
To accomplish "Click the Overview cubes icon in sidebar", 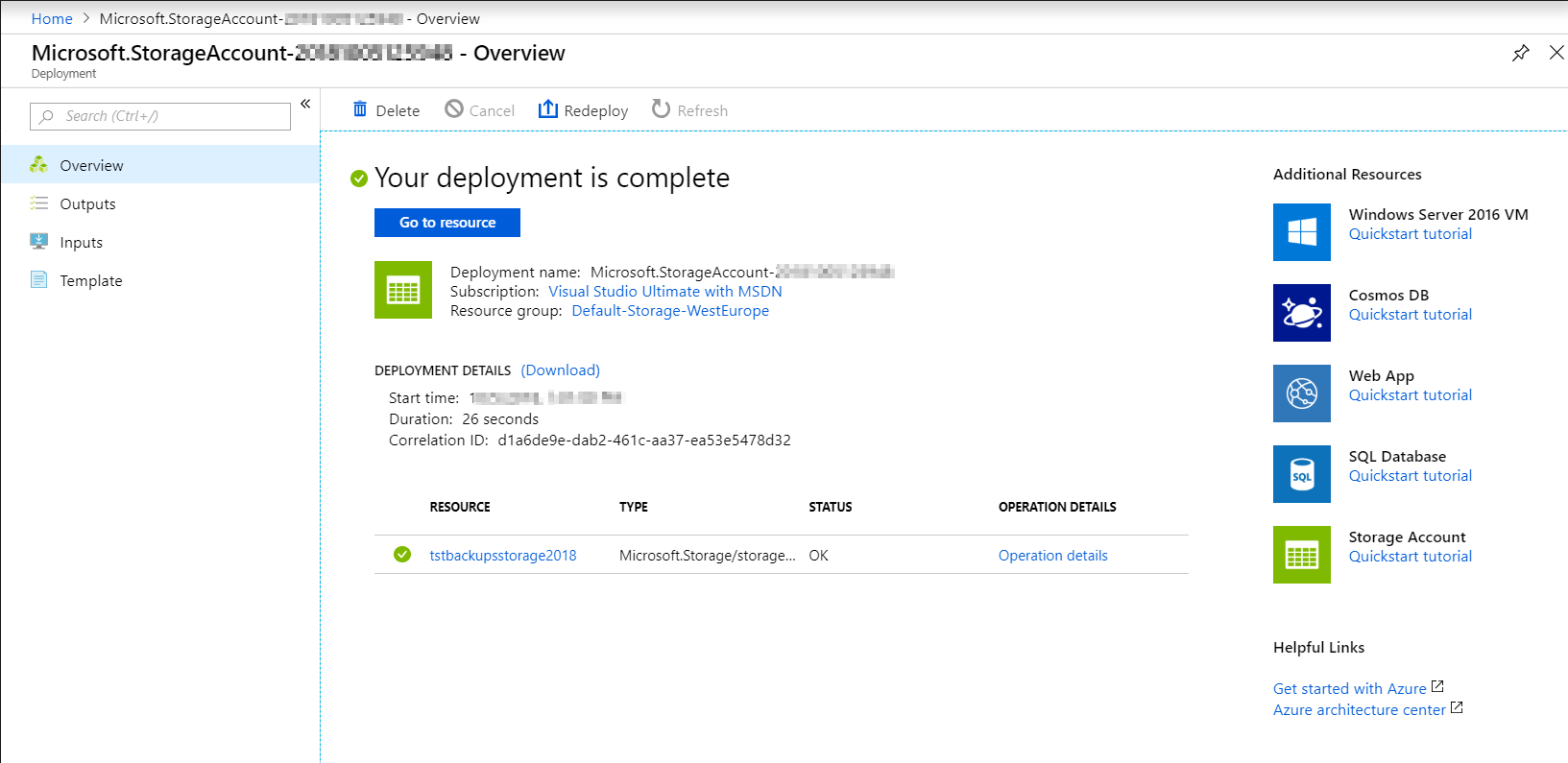I will [38, 164].
